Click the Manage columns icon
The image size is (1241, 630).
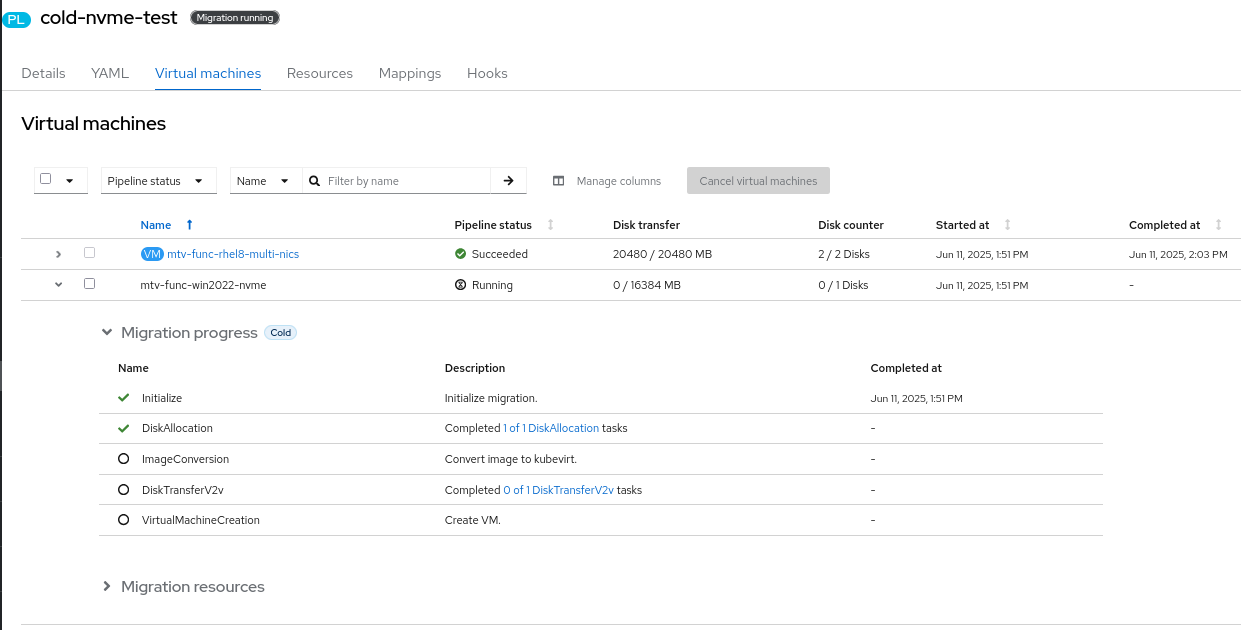559,181
